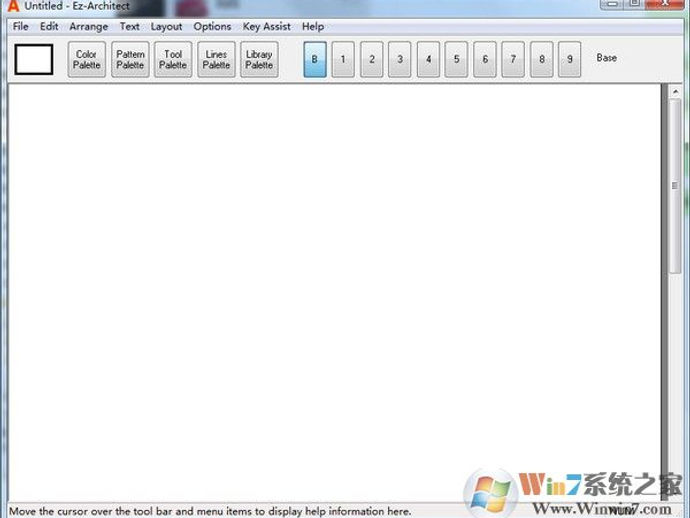Switch to layer 5
The width and height of the screenshot is (690, 518).
(x=456, y=59)
